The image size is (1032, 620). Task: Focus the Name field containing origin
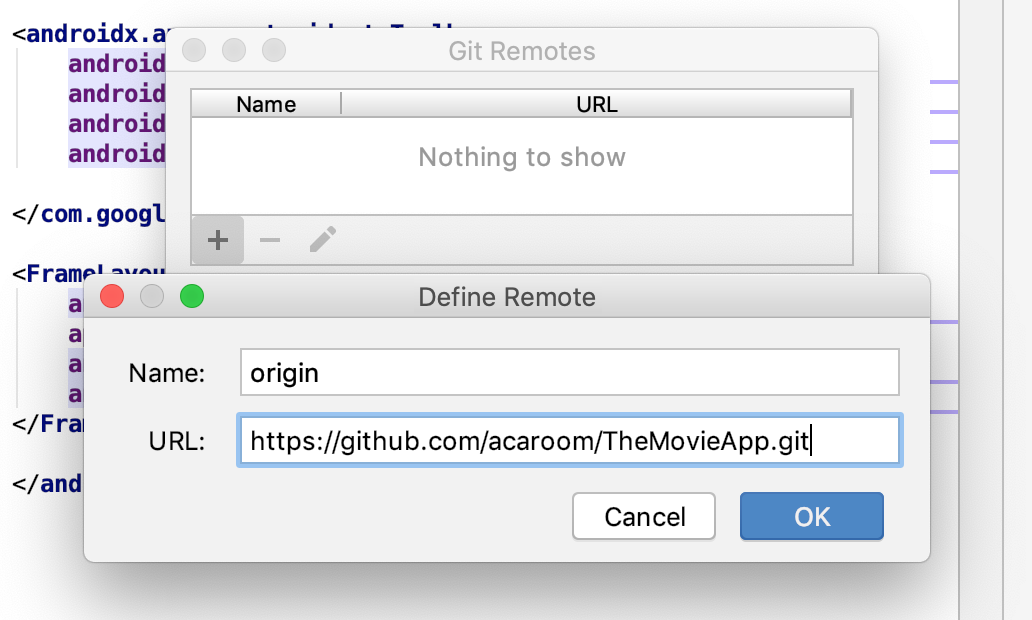click(x=569, y=373)
